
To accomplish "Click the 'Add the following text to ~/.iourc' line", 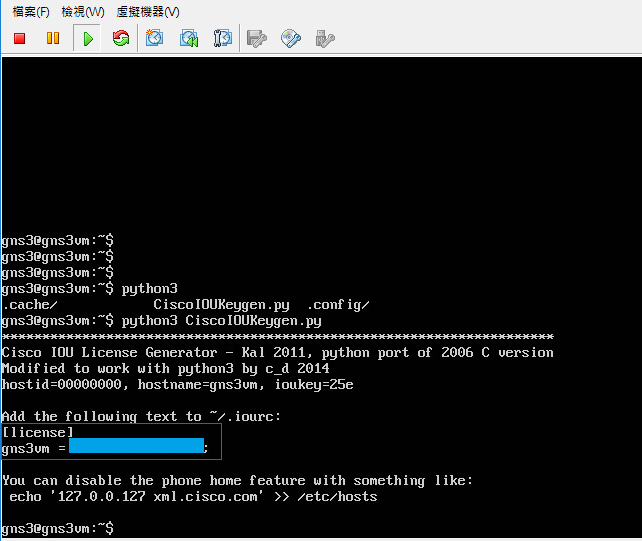I will pyautogui.click(x=141, y=417).
